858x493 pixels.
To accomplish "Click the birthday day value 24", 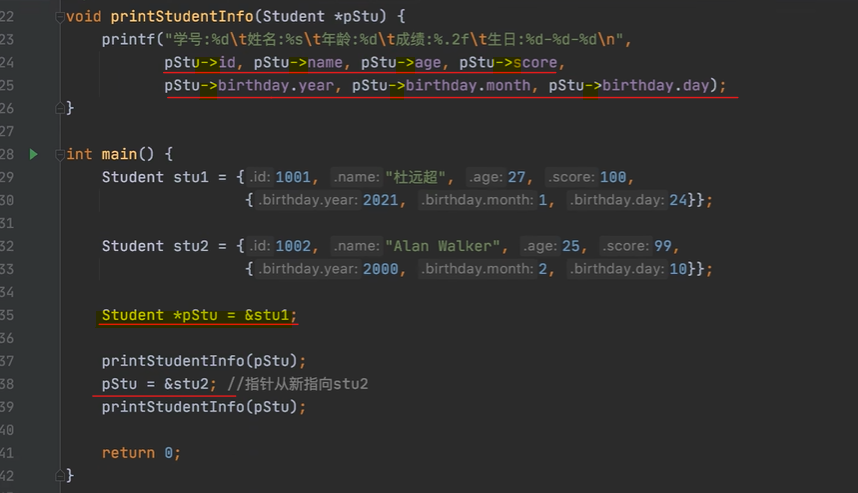I will pos(678,200).
